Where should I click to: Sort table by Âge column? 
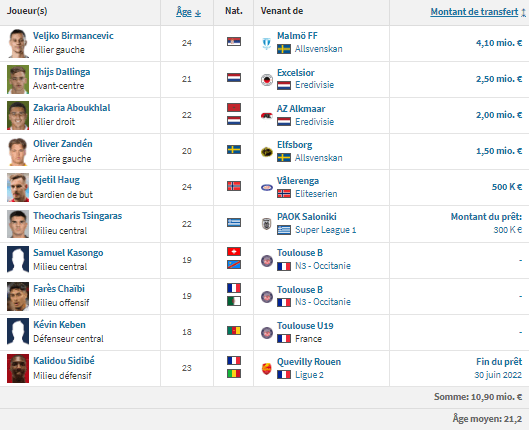coord(189,12)
